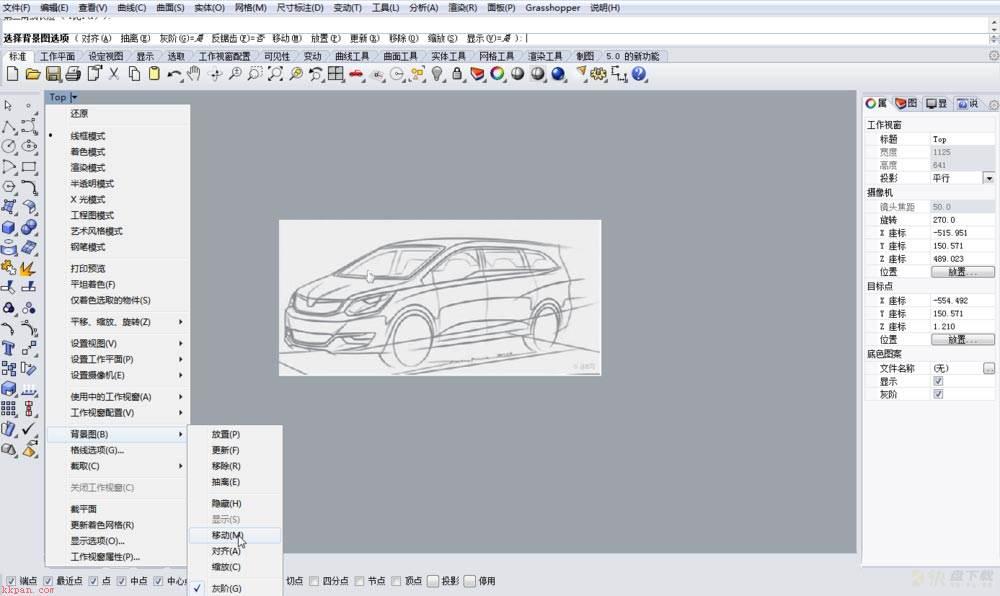Viewport: 1000px width, 596px height.
Task: Click the Help question mark icon
Action: (638, 74)
